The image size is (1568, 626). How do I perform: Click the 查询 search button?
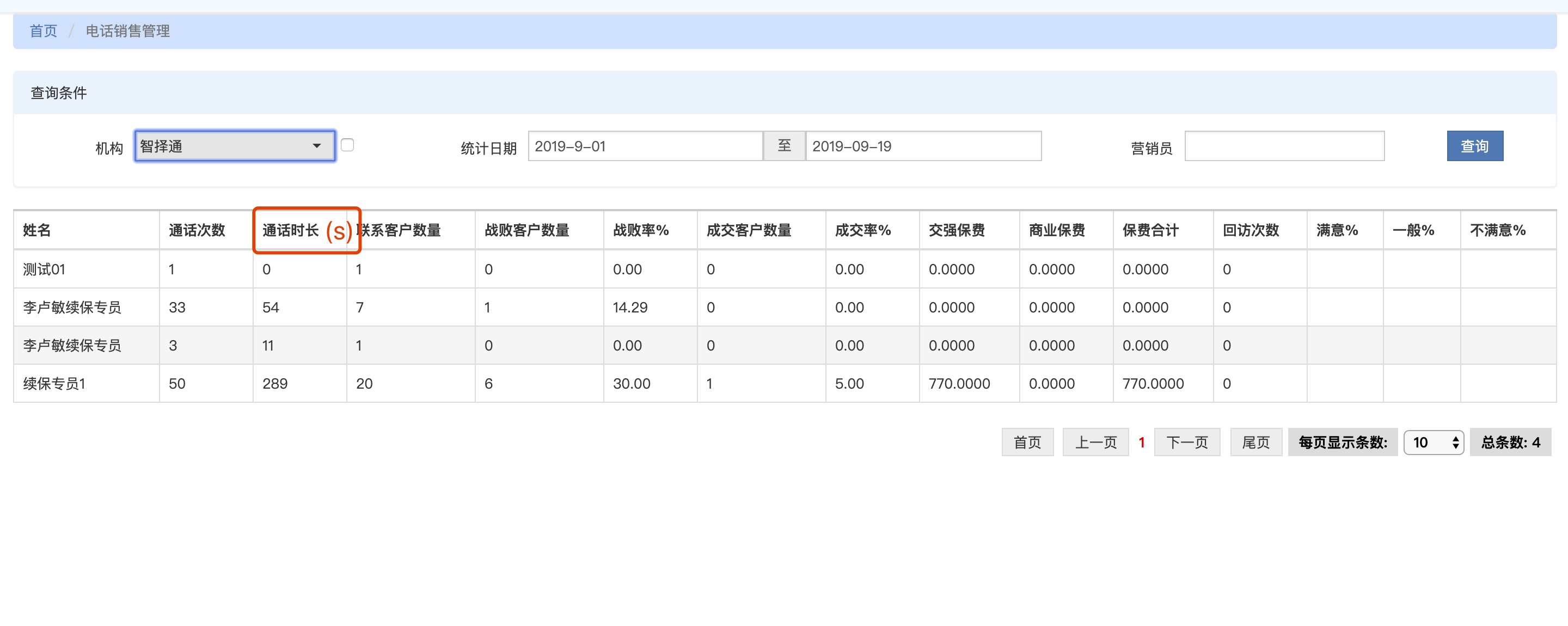[1474, 146]
